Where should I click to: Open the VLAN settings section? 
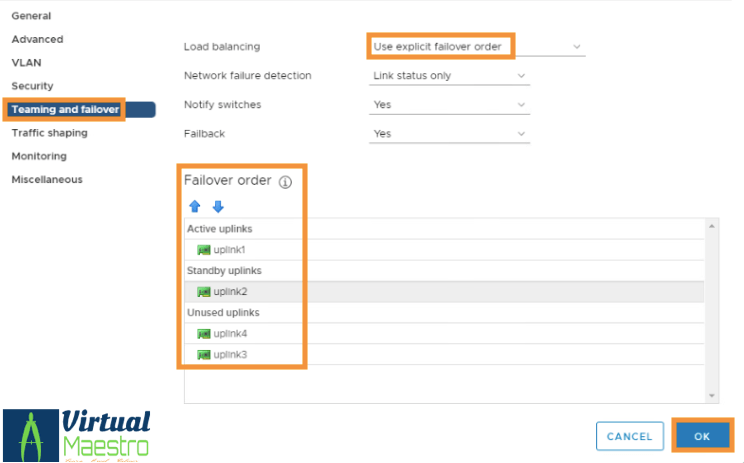(x=26, y=62)
